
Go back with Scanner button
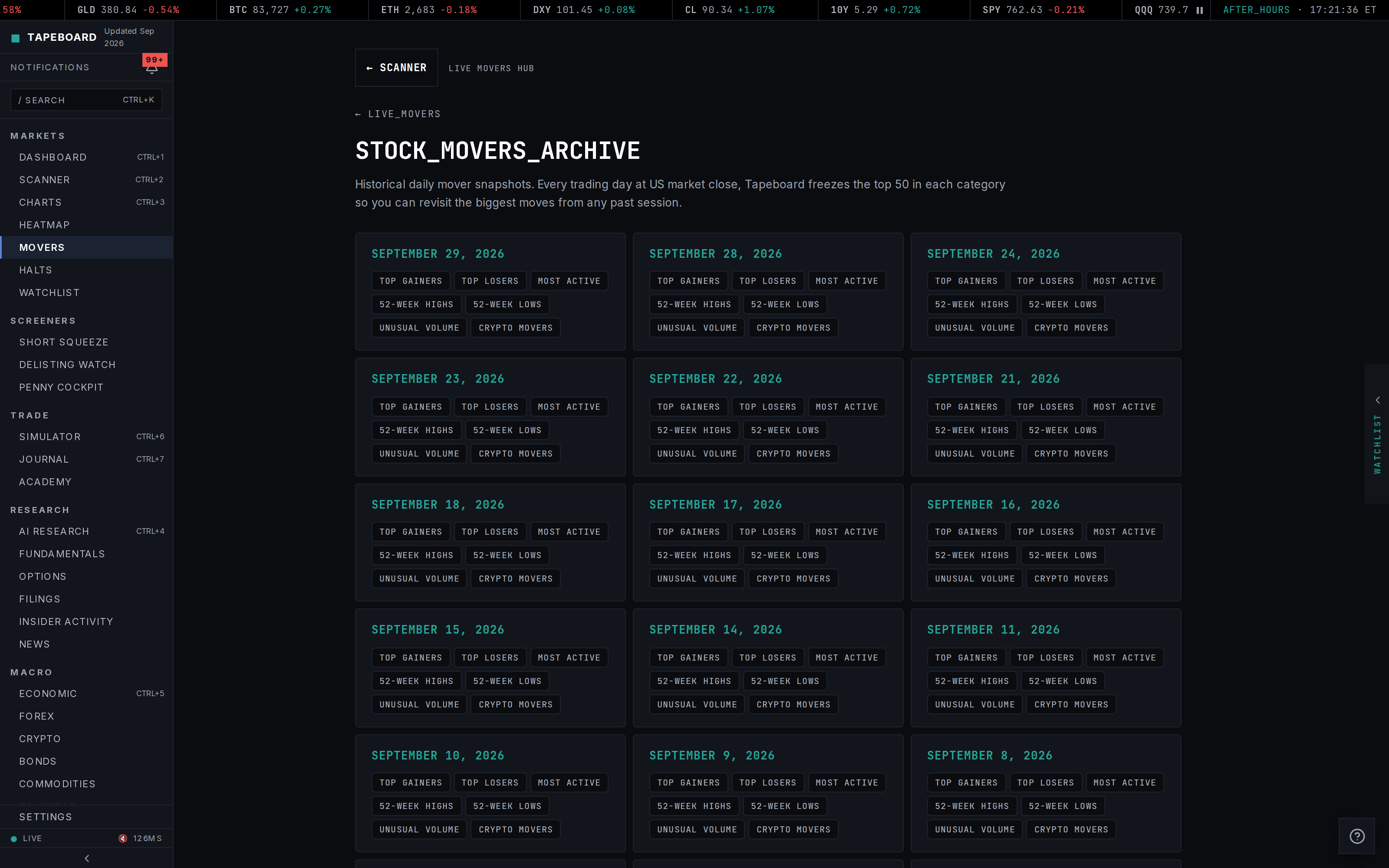coord(397,68)
